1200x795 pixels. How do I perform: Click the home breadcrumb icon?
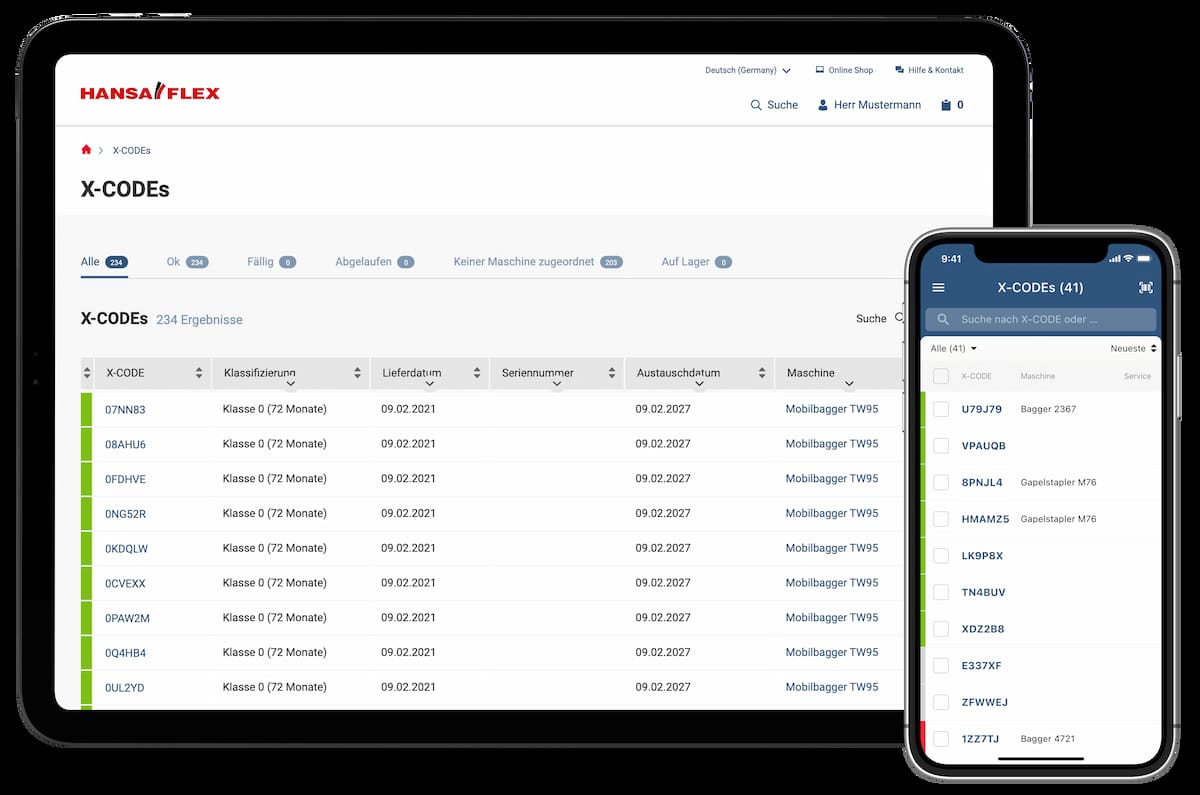86,150
